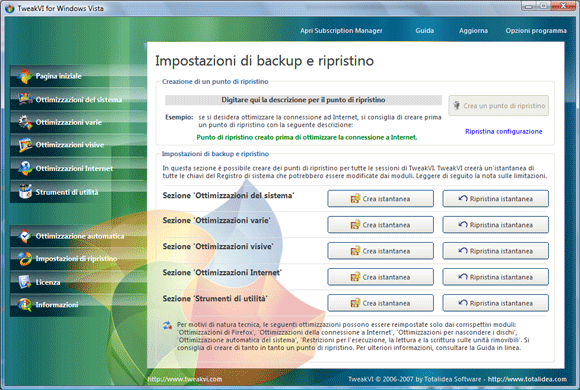Screen dimensions: 580x390
Task: Crea istantanea for Ottimizzazioni del sistema
Action: point(380,199)
